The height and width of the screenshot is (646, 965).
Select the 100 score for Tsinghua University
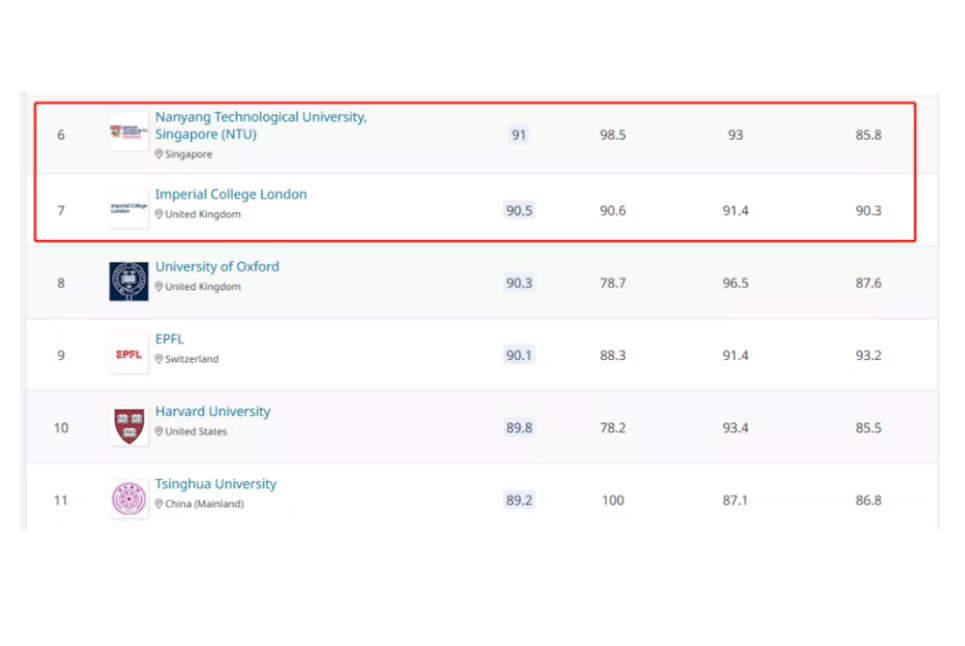613,500
